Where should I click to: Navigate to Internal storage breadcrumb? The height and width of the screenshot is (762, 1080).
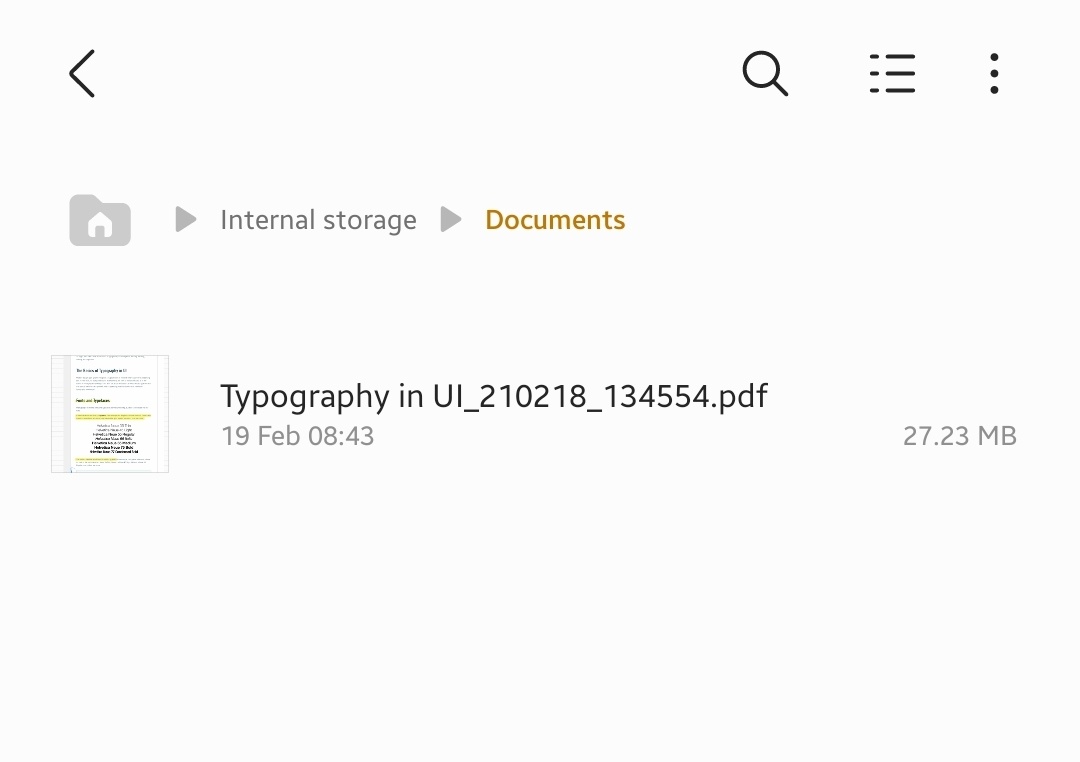pos(318,220)
